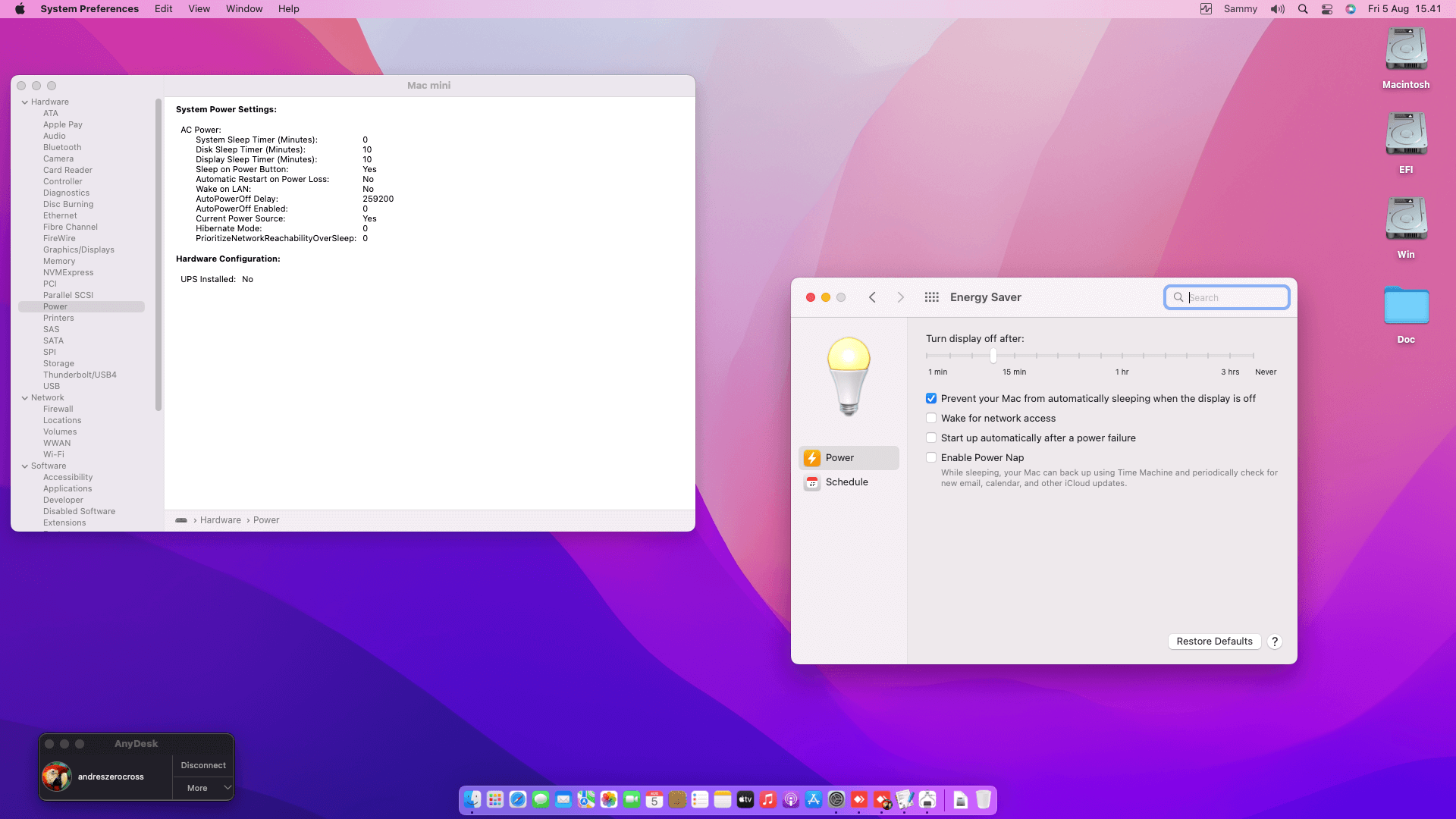Open Safari from the Dock

point(518,800)
